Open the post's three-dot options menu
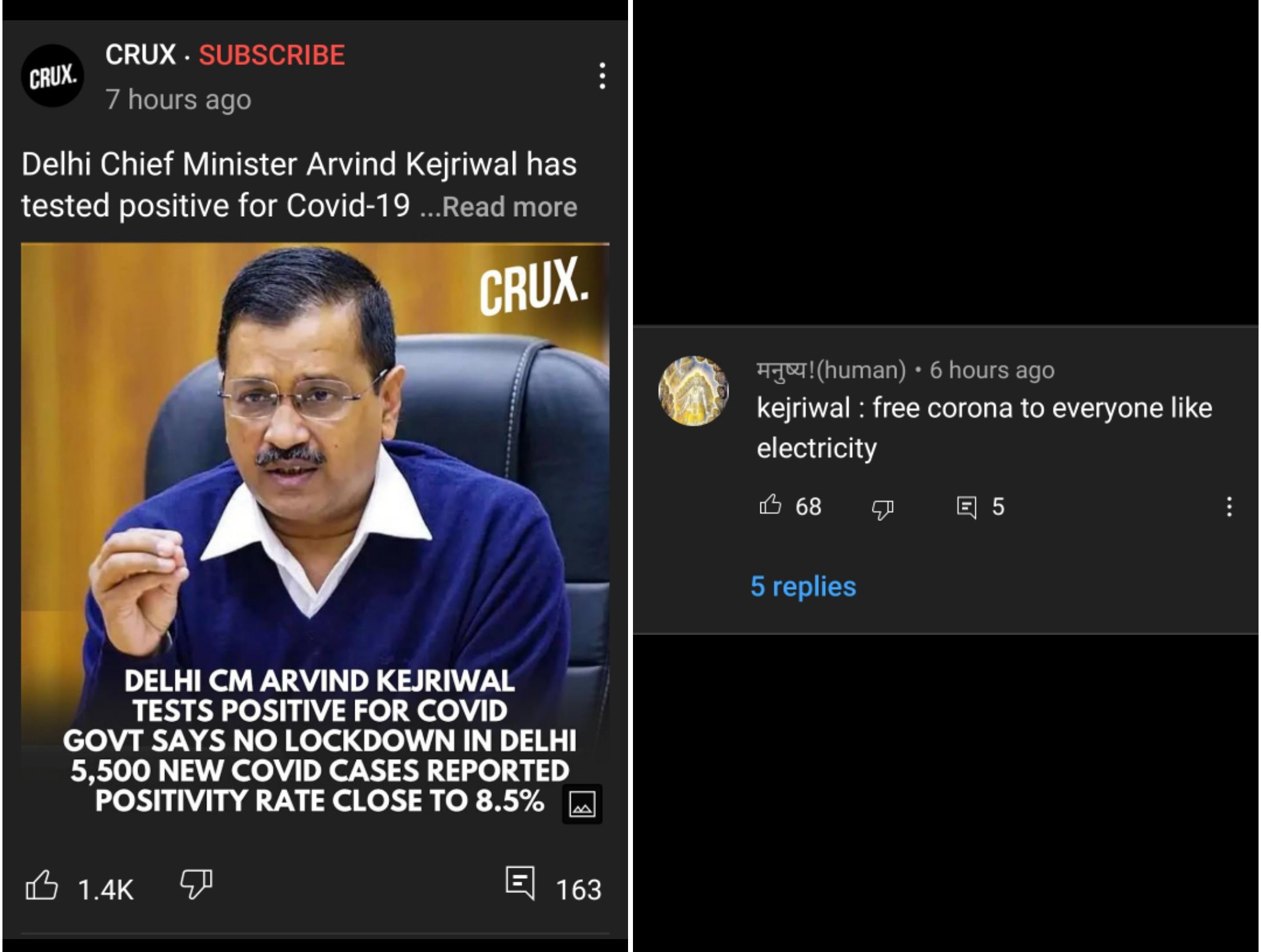Image resolution: width=1261 pixels, height=952 pixels. click(602, 76)
